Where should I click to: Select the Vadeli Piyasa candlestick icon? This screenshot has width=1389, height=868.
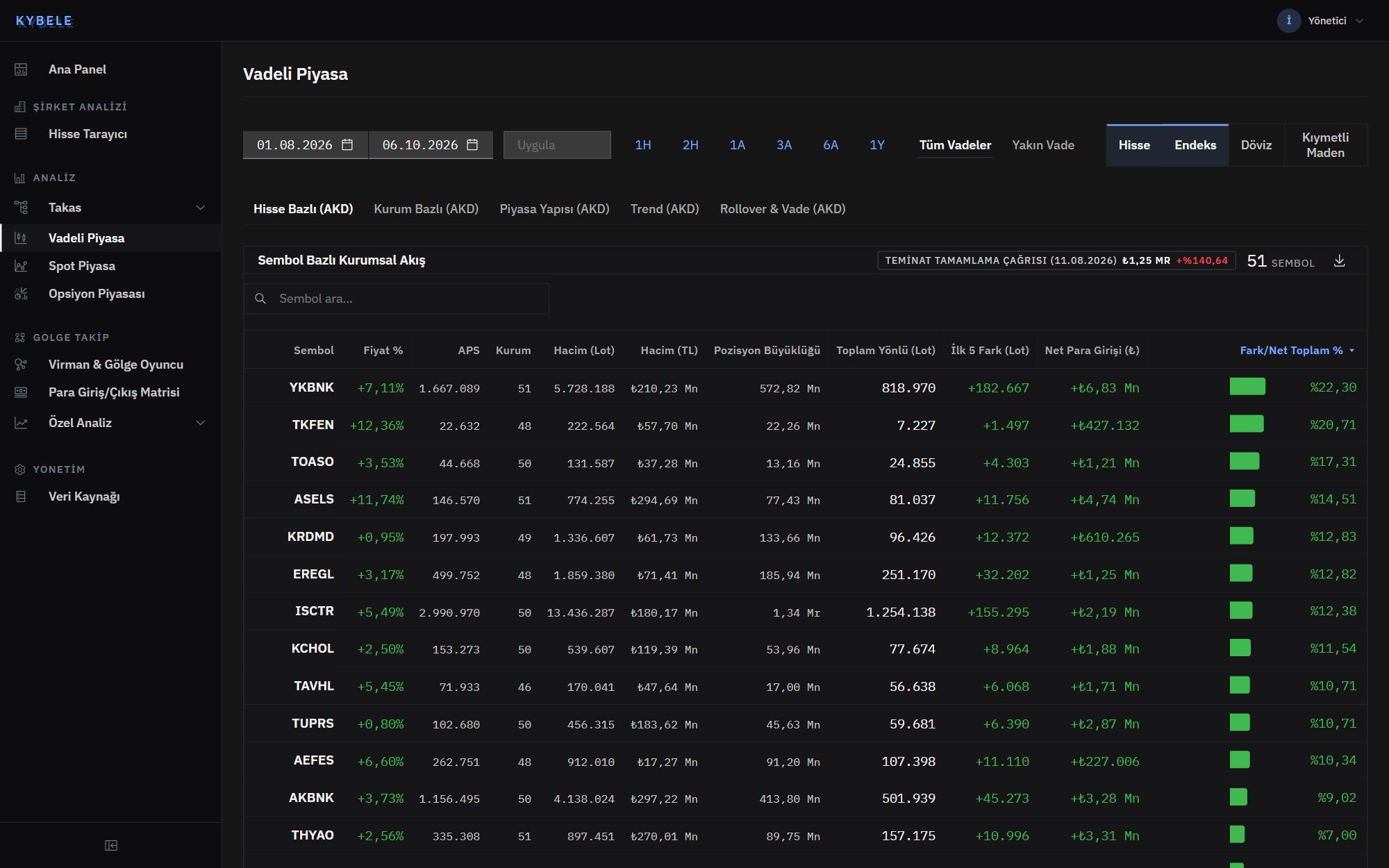(21, 238)
